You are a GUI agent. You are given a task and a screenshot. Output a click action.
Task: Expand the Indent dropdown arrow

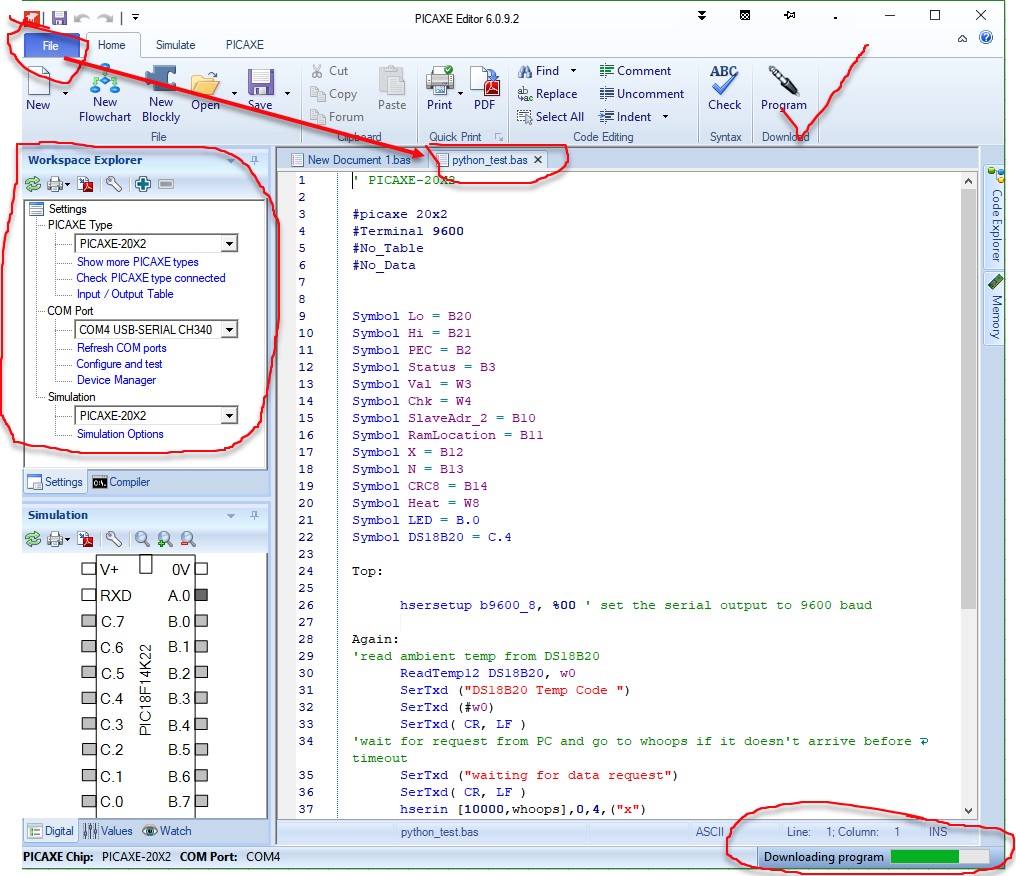point(665,117)
